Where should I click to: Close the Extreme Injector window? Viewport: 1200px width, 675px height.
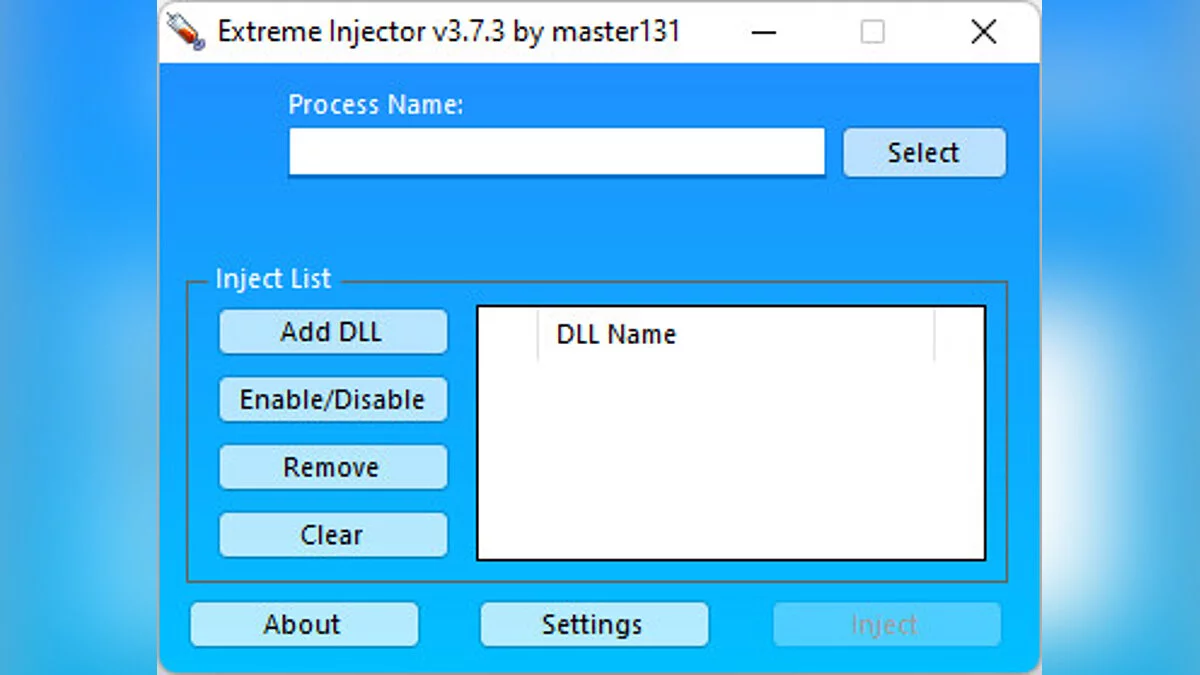[x=983, y=32]
